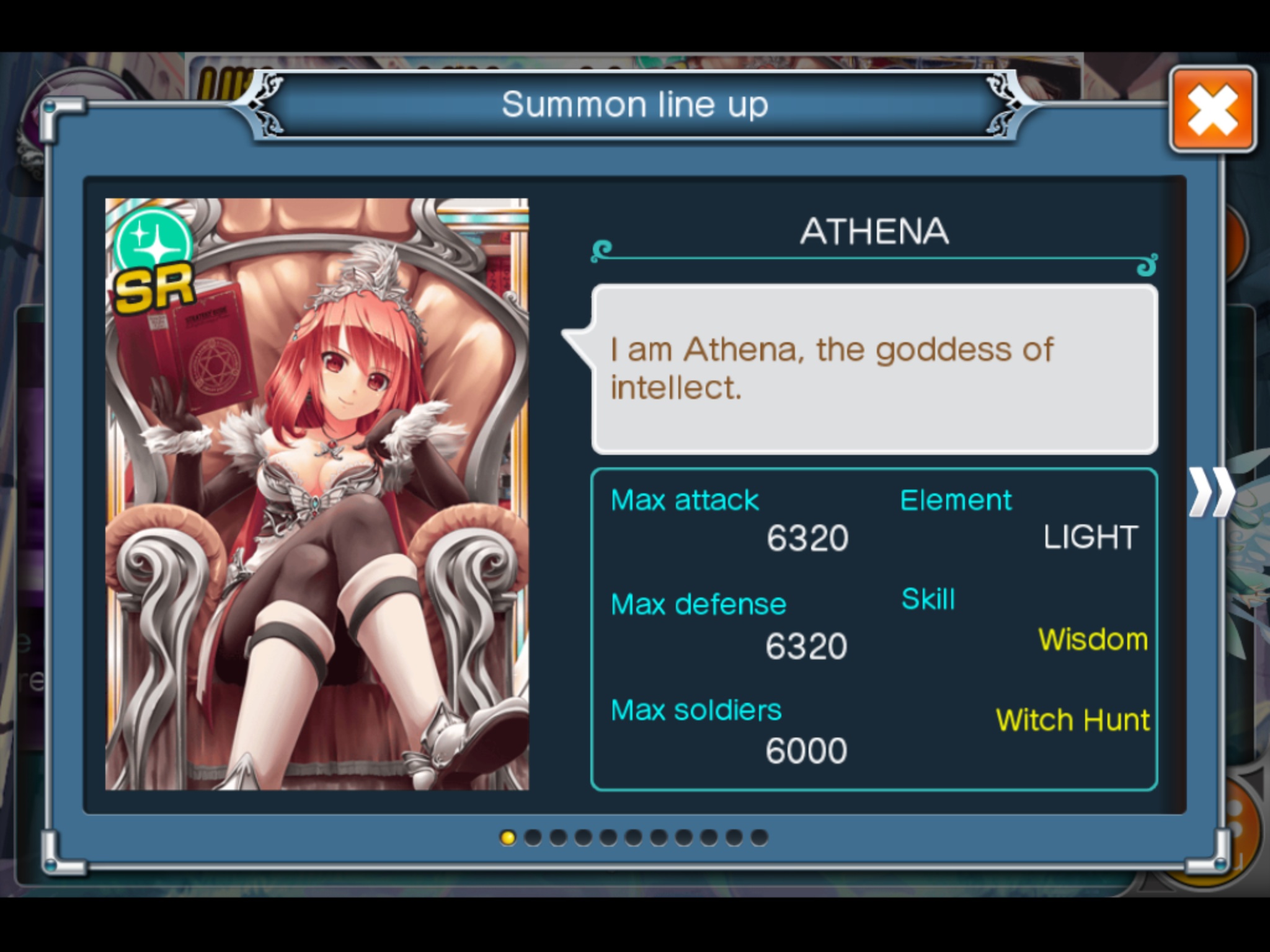Tap the Max attack 6320 value
This screenshot has width=1270, height=952.
(x=807, y=538)
